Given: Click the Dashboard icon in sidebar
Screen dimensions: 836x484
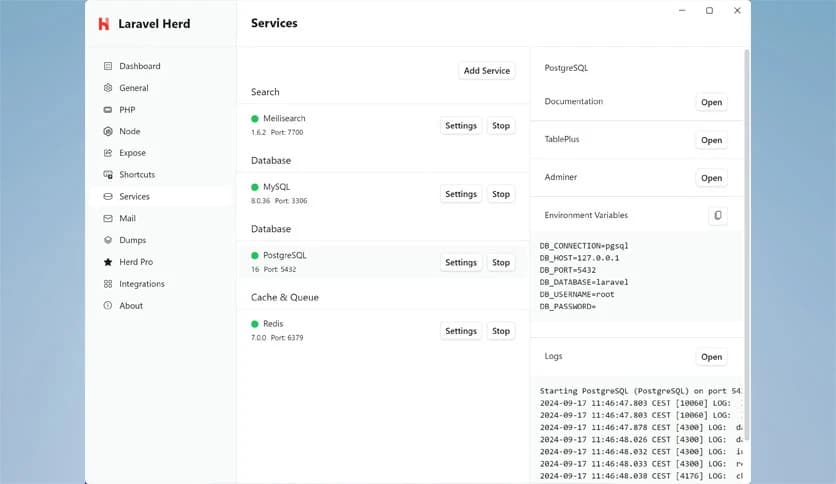Looking at the screenshot, I should coord(108,66).
